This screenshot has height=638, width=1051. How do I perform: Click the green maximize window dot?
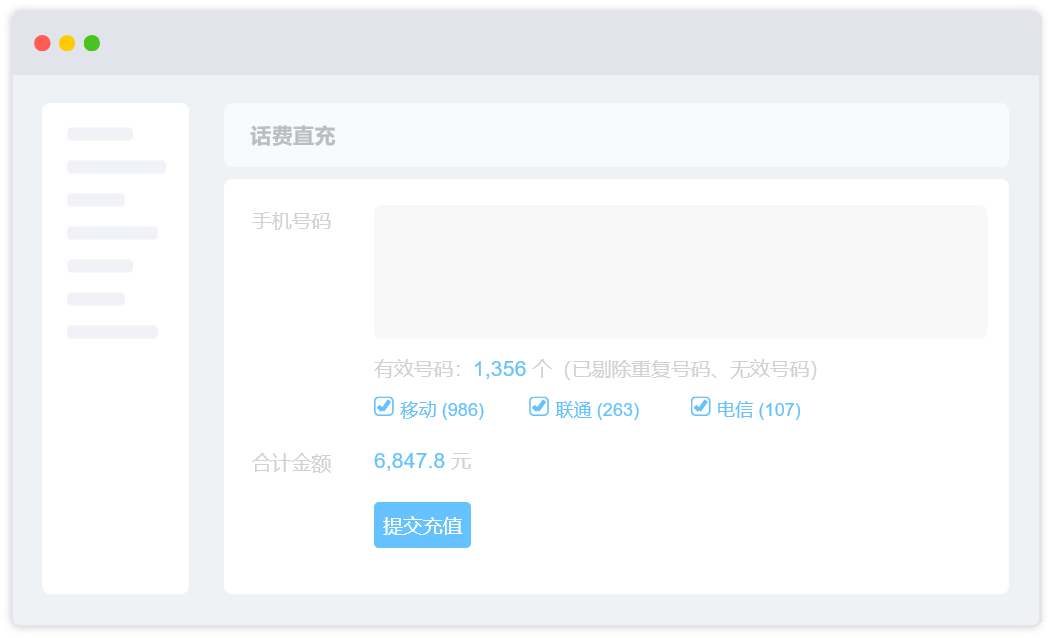pyautogui.click(x=92, y=43)
